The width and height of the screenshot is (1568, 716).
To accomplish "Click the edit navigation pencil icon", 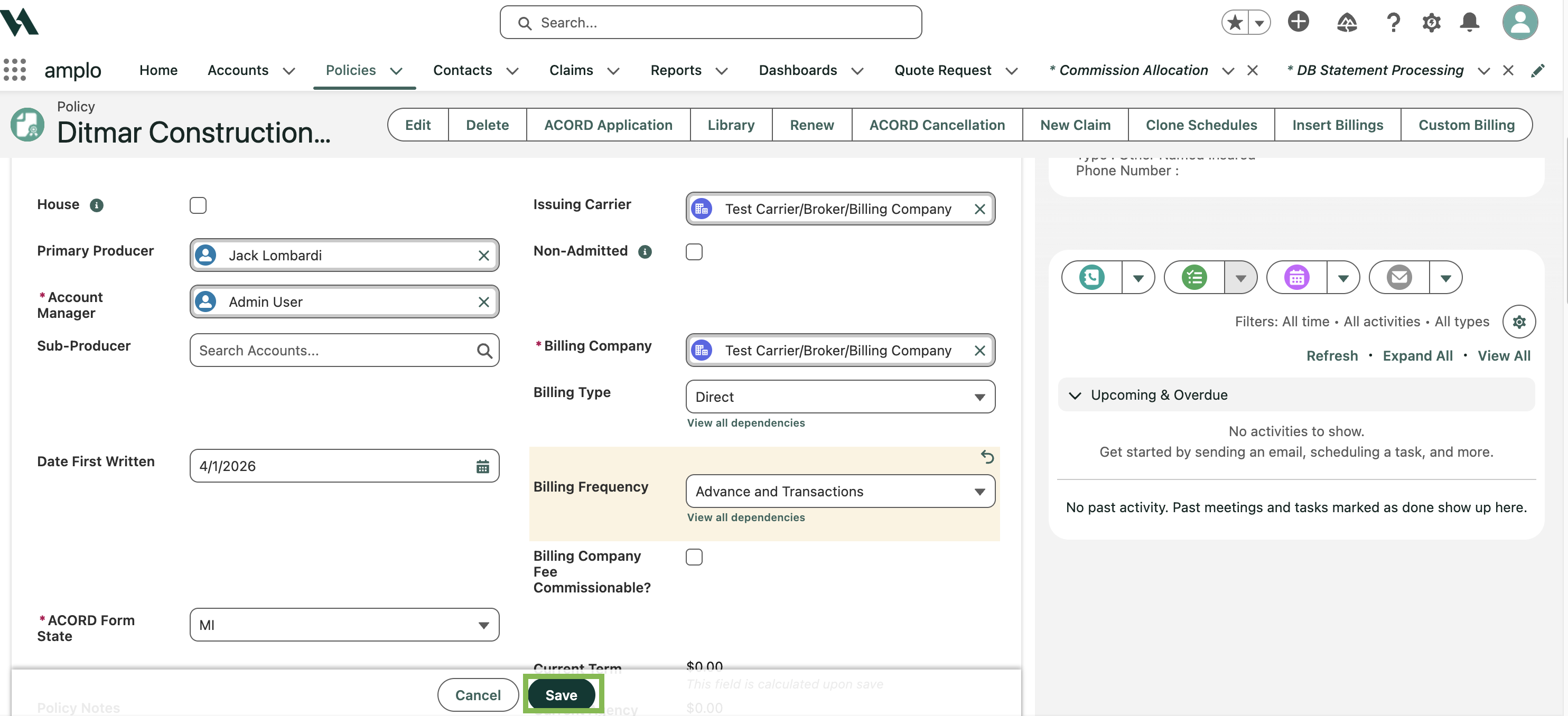I will 1537,71.
